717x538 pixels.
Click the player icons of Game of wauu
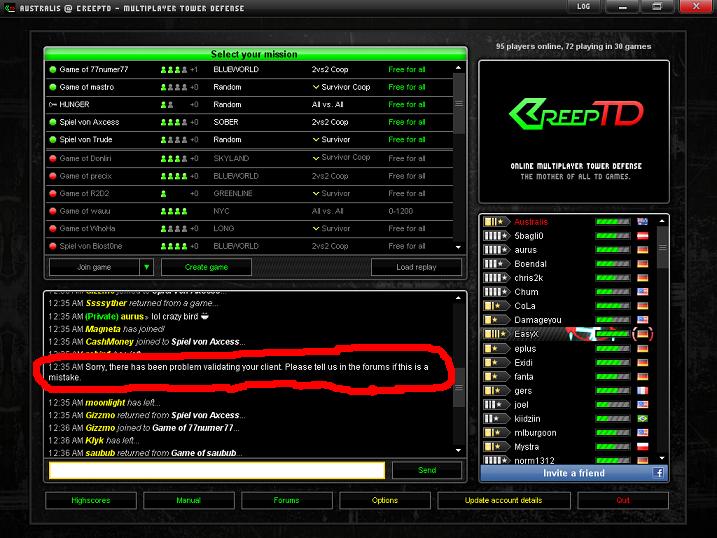[174, 211]
